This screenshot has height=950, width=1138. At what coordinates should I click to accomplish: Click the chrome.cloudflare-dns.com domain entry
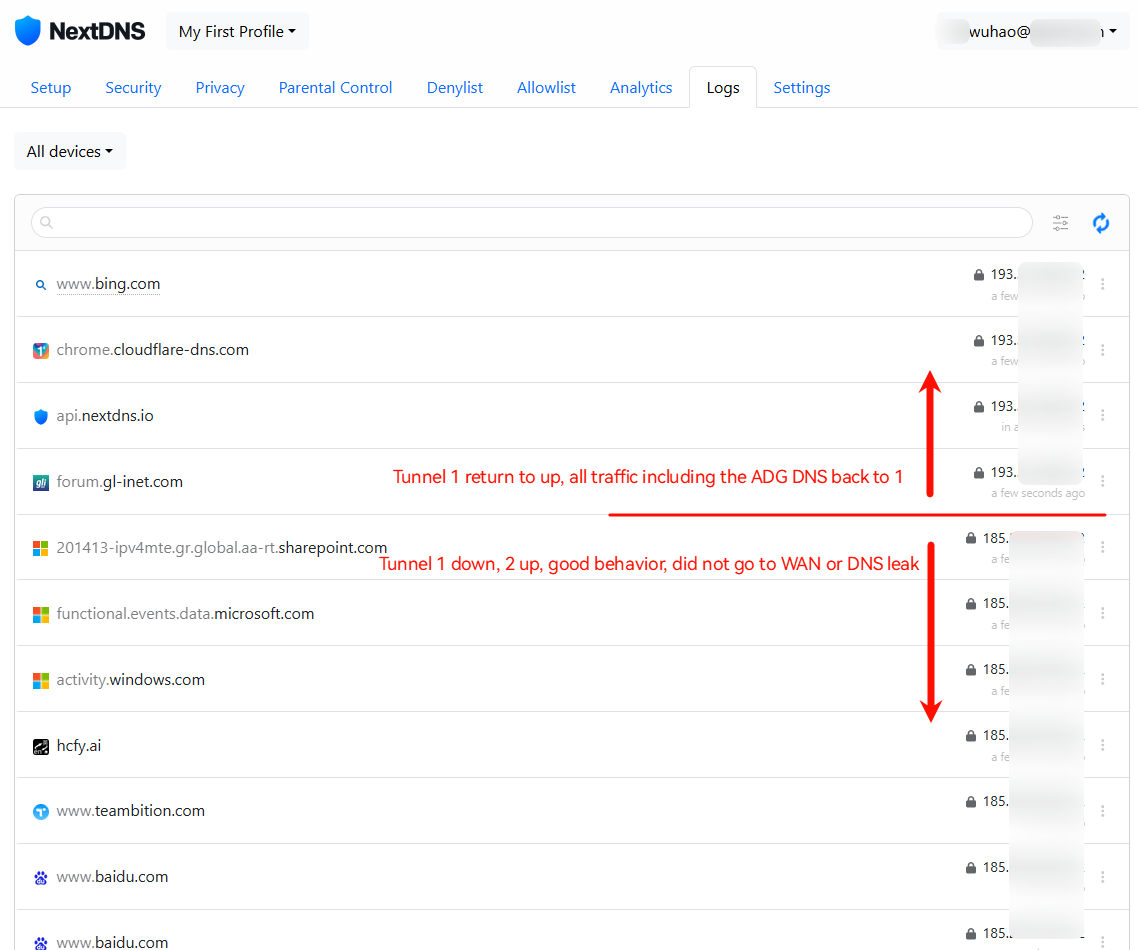point(152,350)
